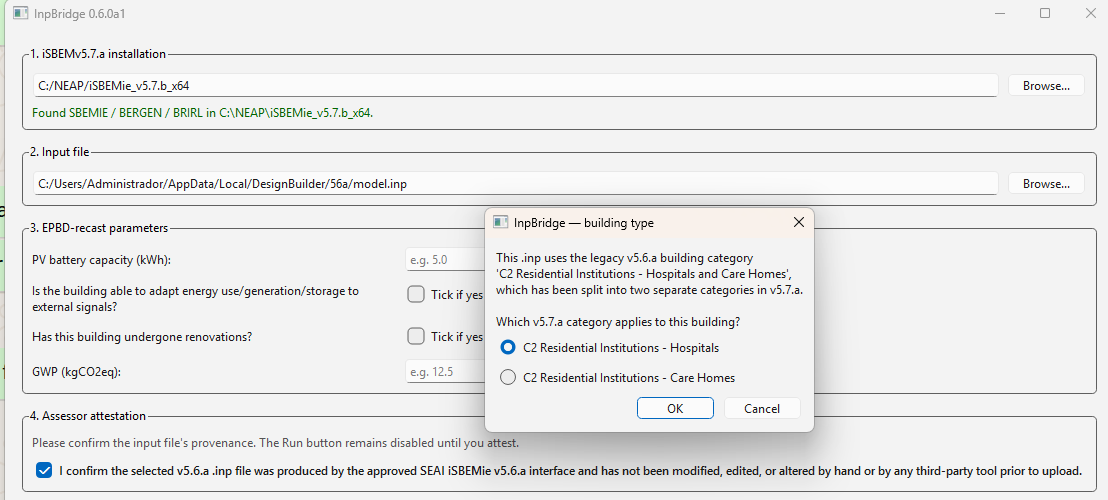This screenshot has height=500, width=1108.
Task: Maximize the InpBridge main window
Action: (x=1044, y=13)
